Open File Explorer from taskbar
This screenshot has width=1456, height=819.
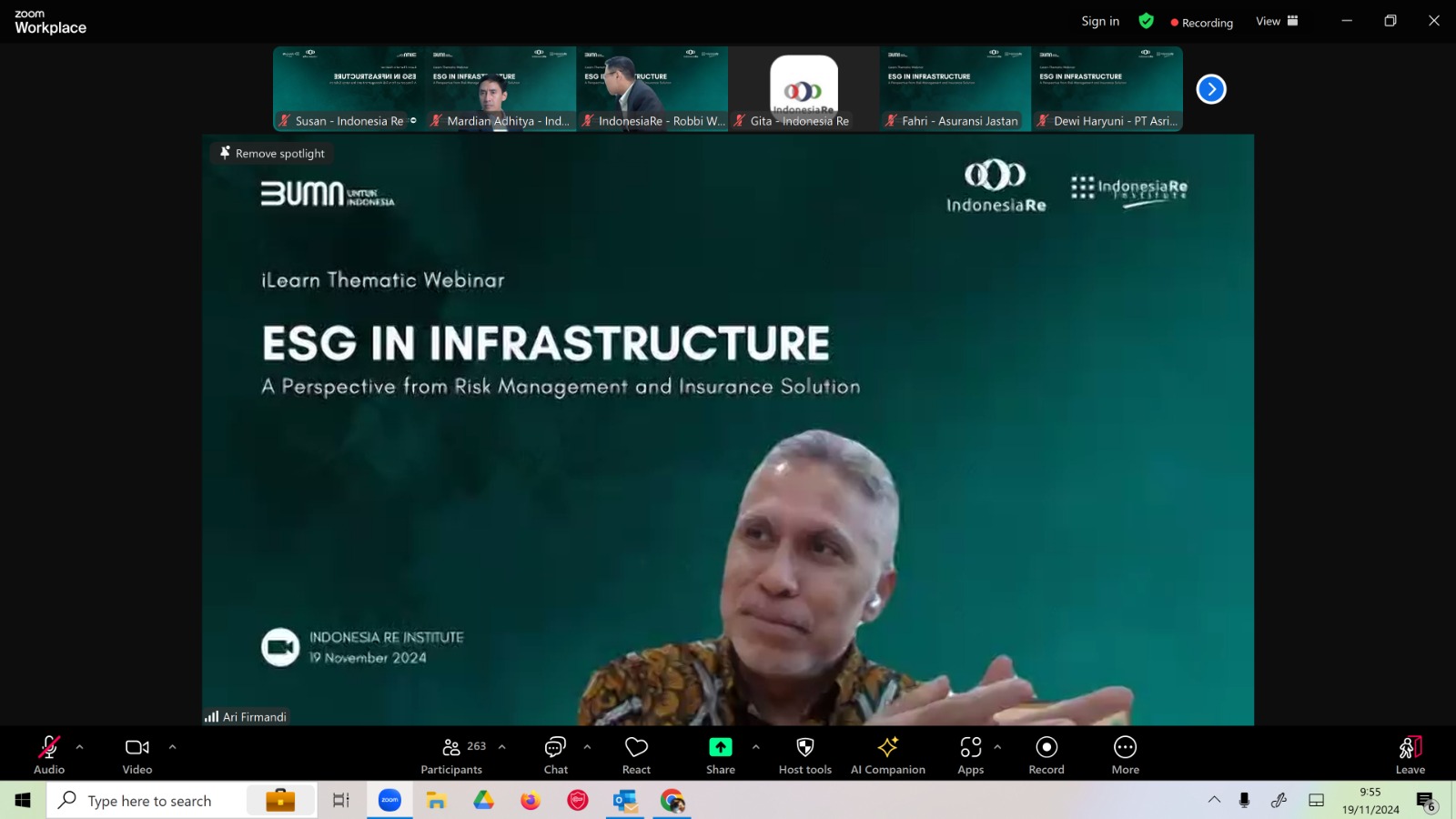point(437,800)
